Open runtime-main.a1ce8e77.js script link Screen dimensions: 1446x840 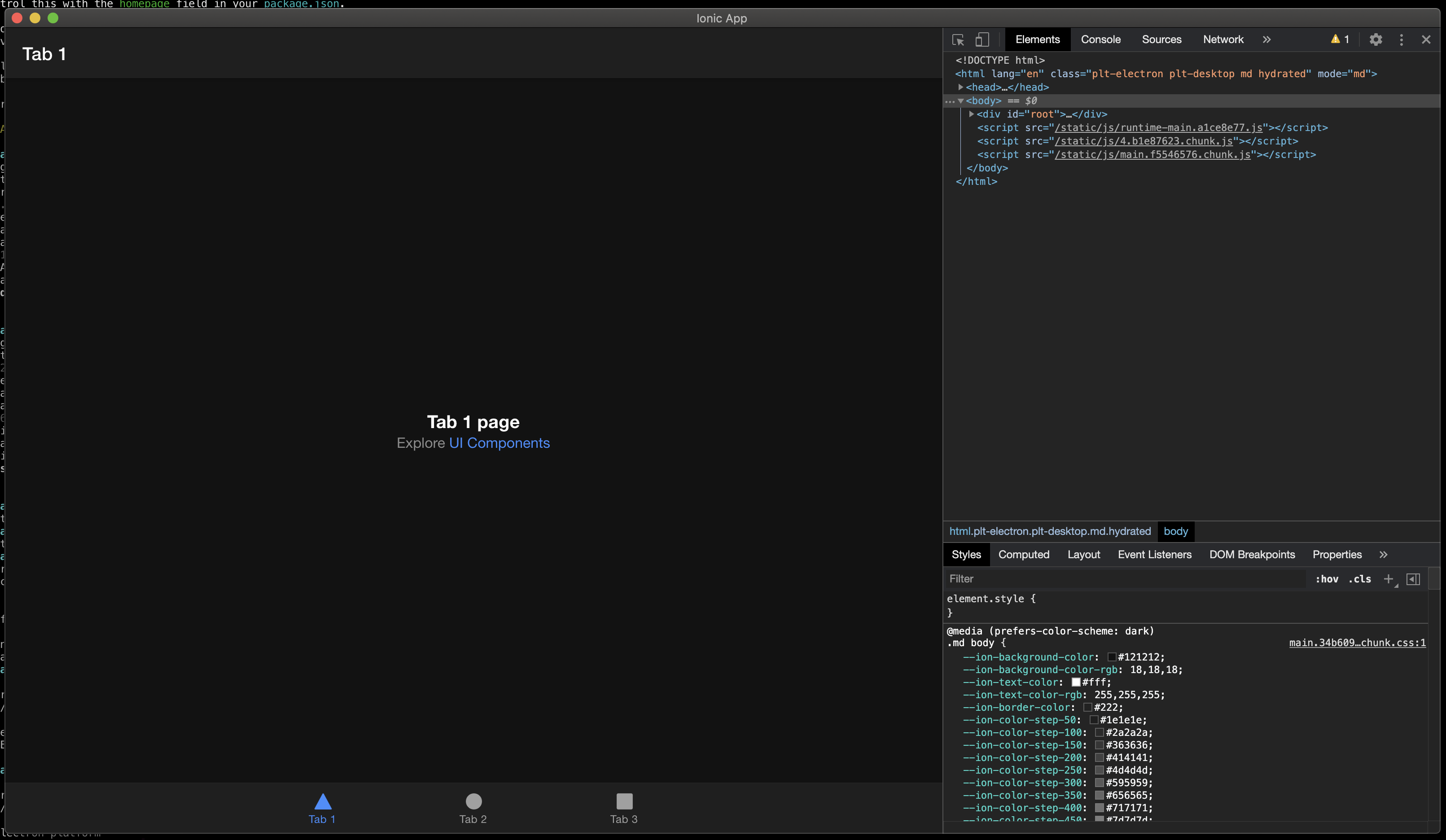tap(1158, 127)
